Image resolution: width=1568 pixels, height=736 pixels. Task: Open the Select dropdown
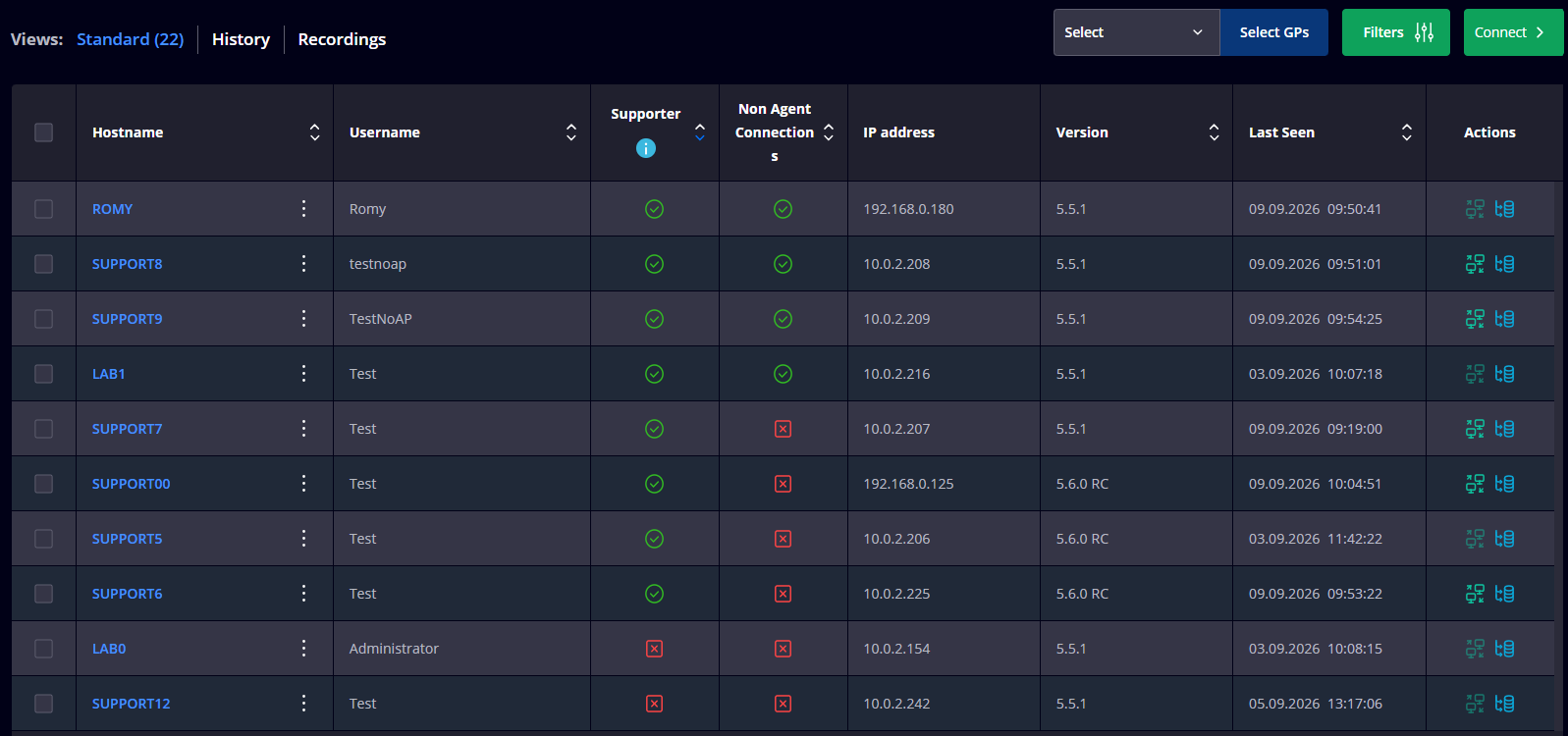[1136, 32]
